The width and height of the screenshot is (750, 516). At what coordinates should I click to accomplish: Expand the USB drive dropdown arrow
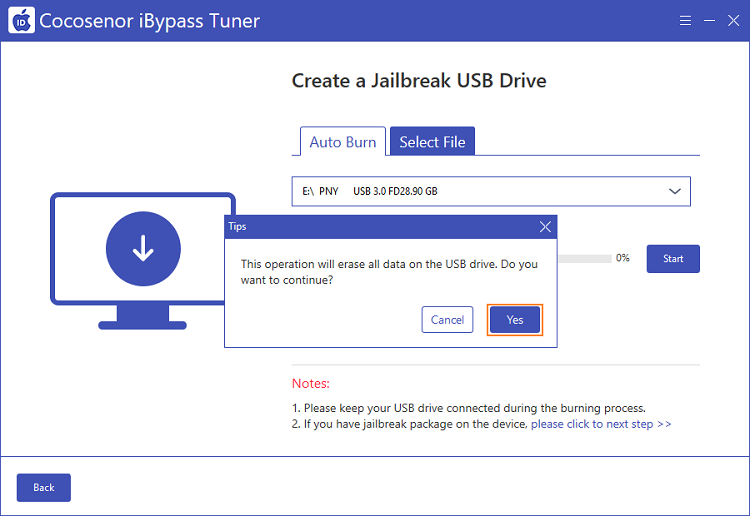(674, 191)
